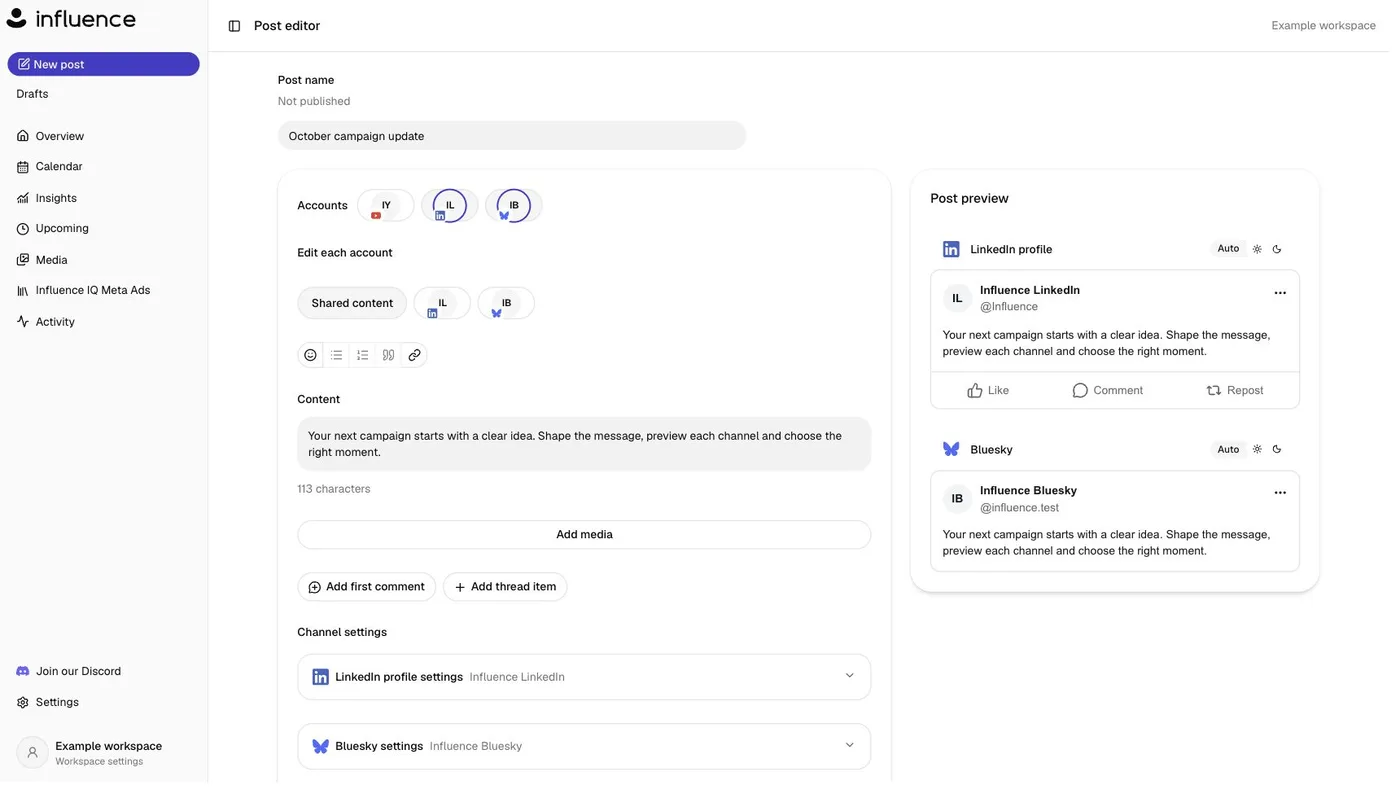Insert a block quote

click(x=391, y=358)
